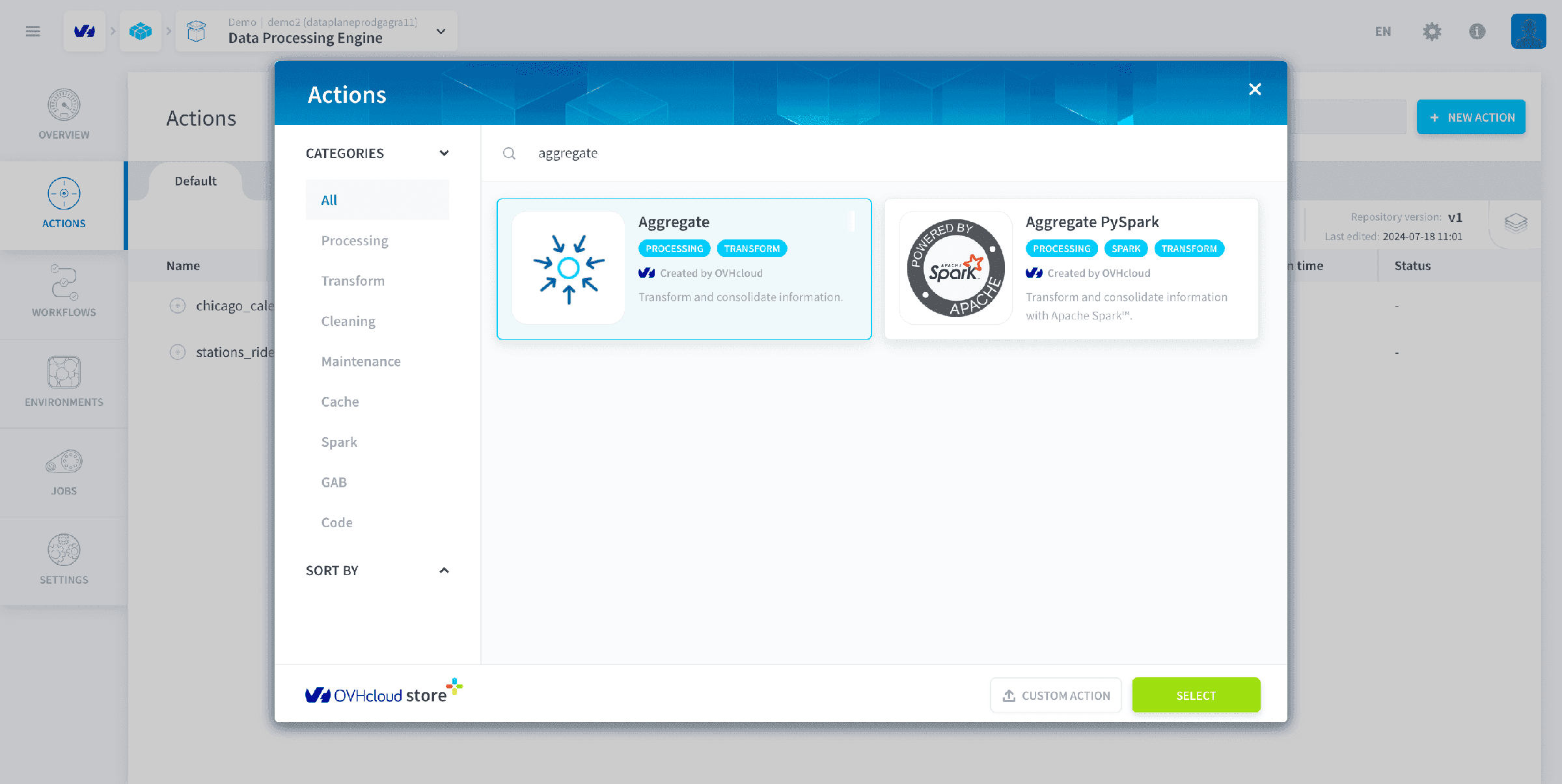Click the search magnifier icon

509,154
